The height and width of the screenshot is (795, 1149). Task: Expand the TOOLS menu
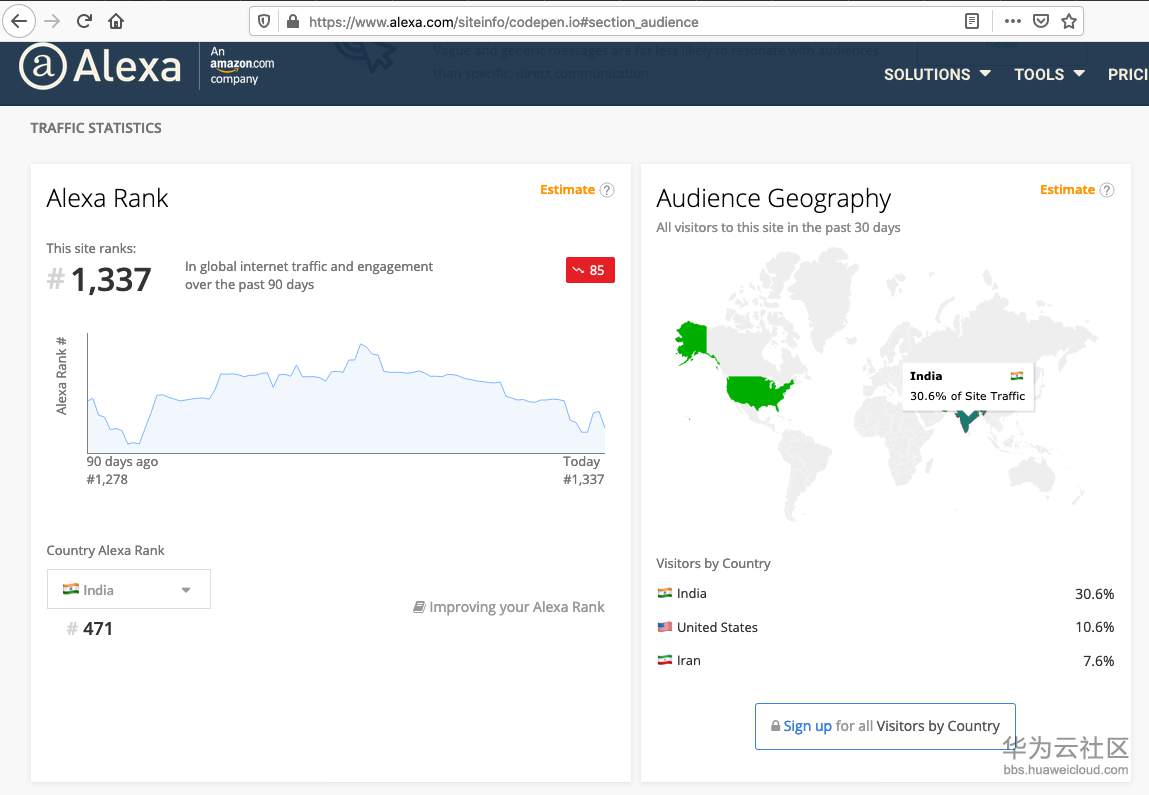click(1049, 74)
